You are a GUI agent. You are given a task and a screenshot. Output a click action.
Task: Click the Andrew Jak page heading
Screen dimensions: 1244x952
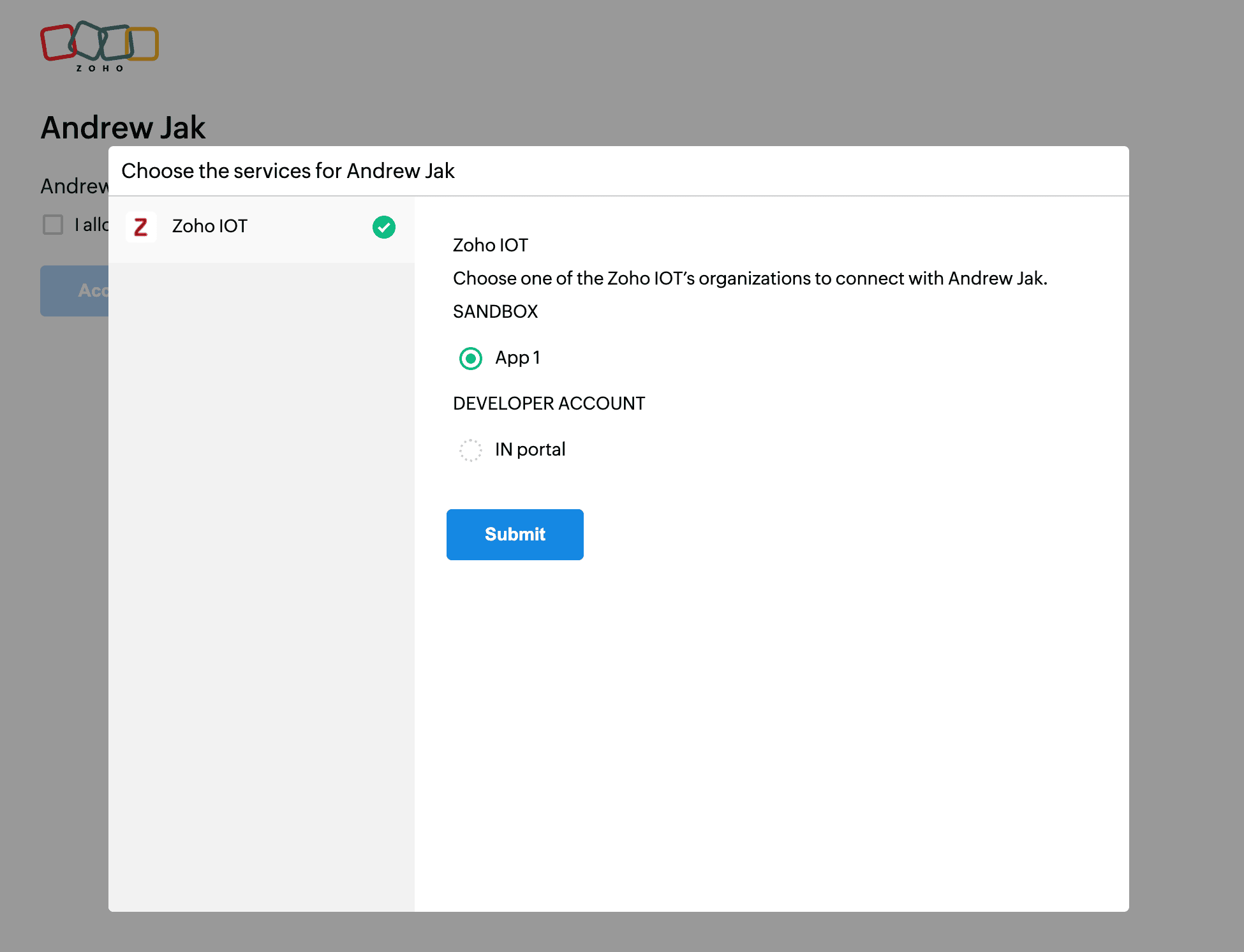point(123,128)
